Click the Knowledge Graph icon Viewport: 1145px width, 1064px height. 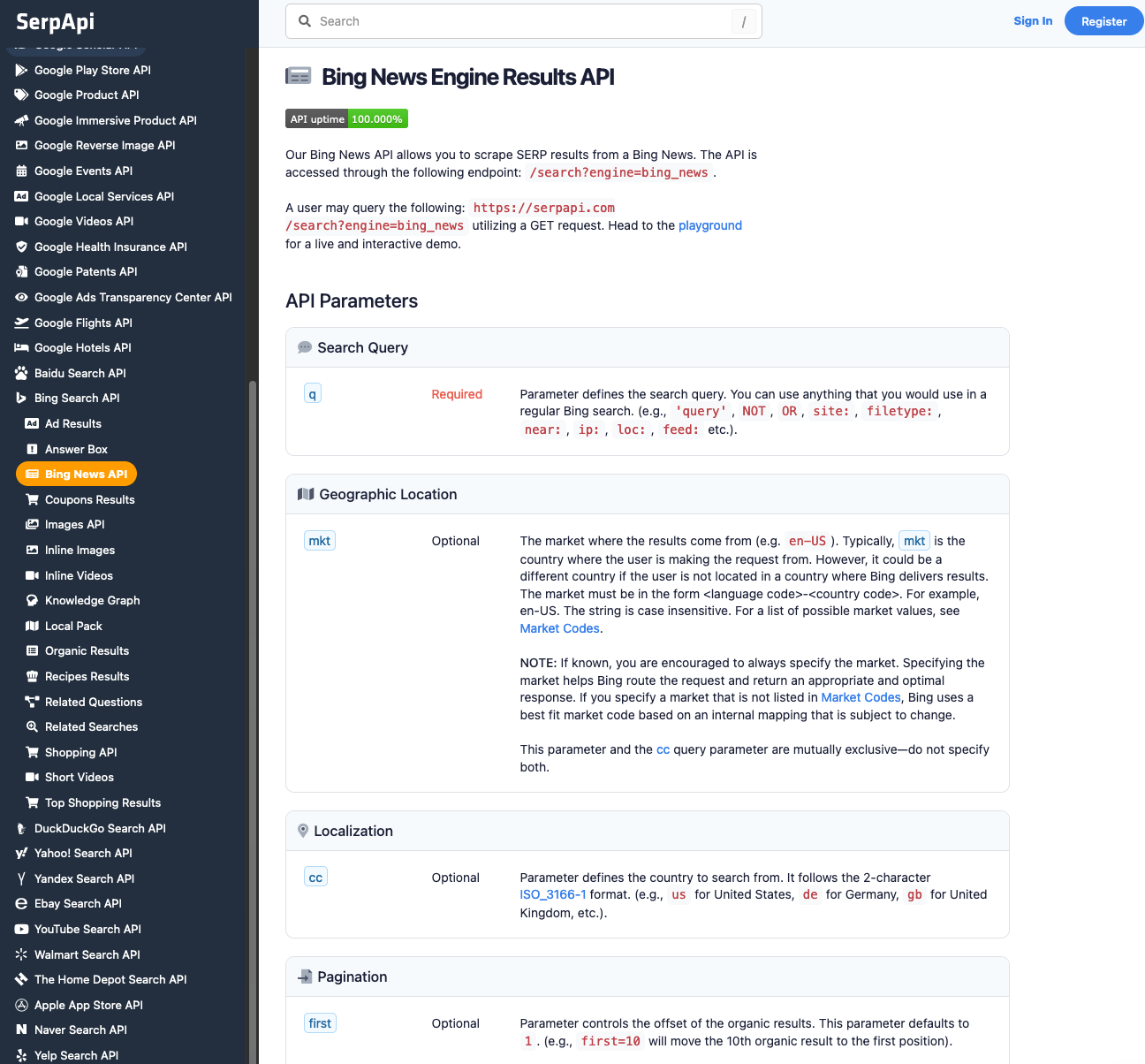[32, 600]
